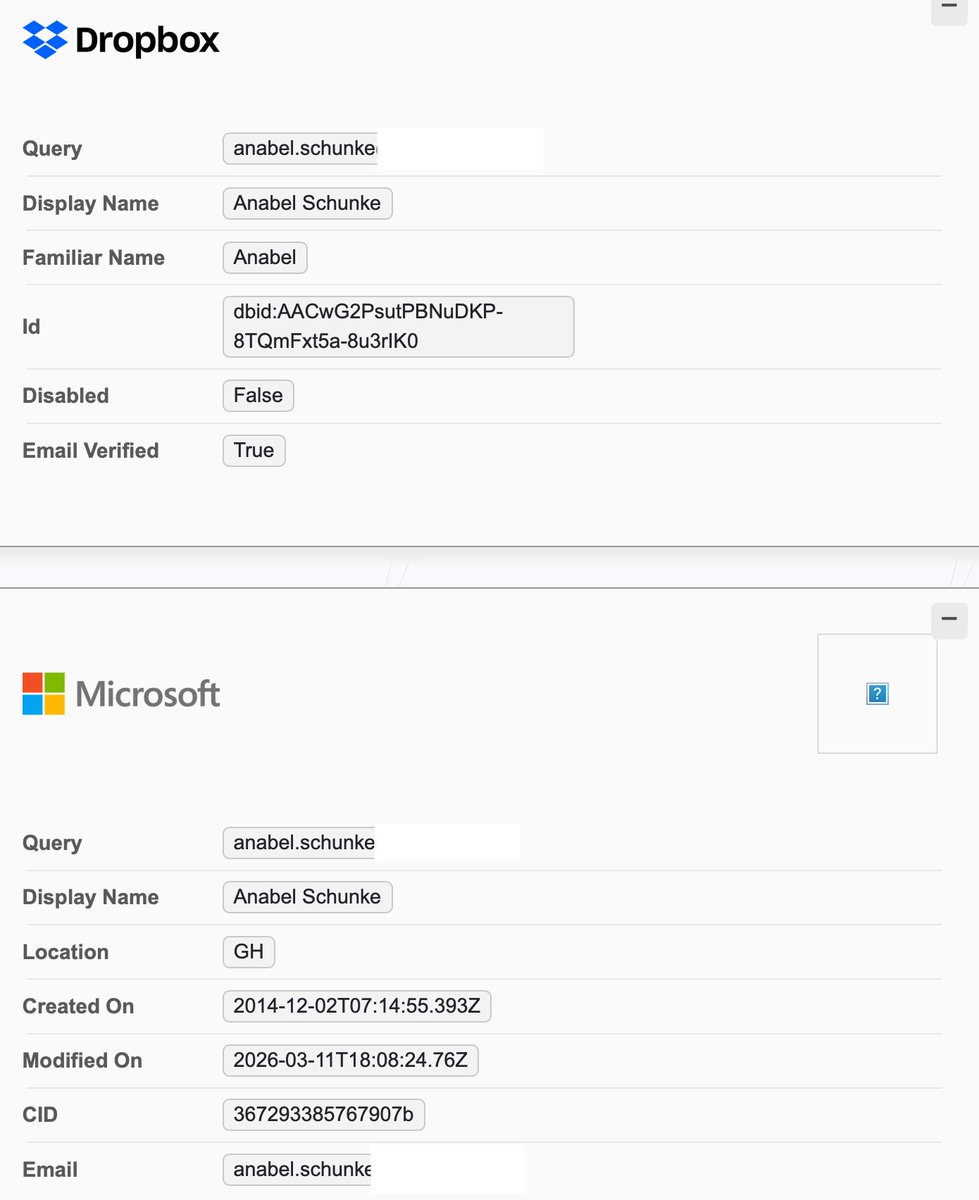
Task: Click the Dropbox logo
Action: tap(121, 40)
